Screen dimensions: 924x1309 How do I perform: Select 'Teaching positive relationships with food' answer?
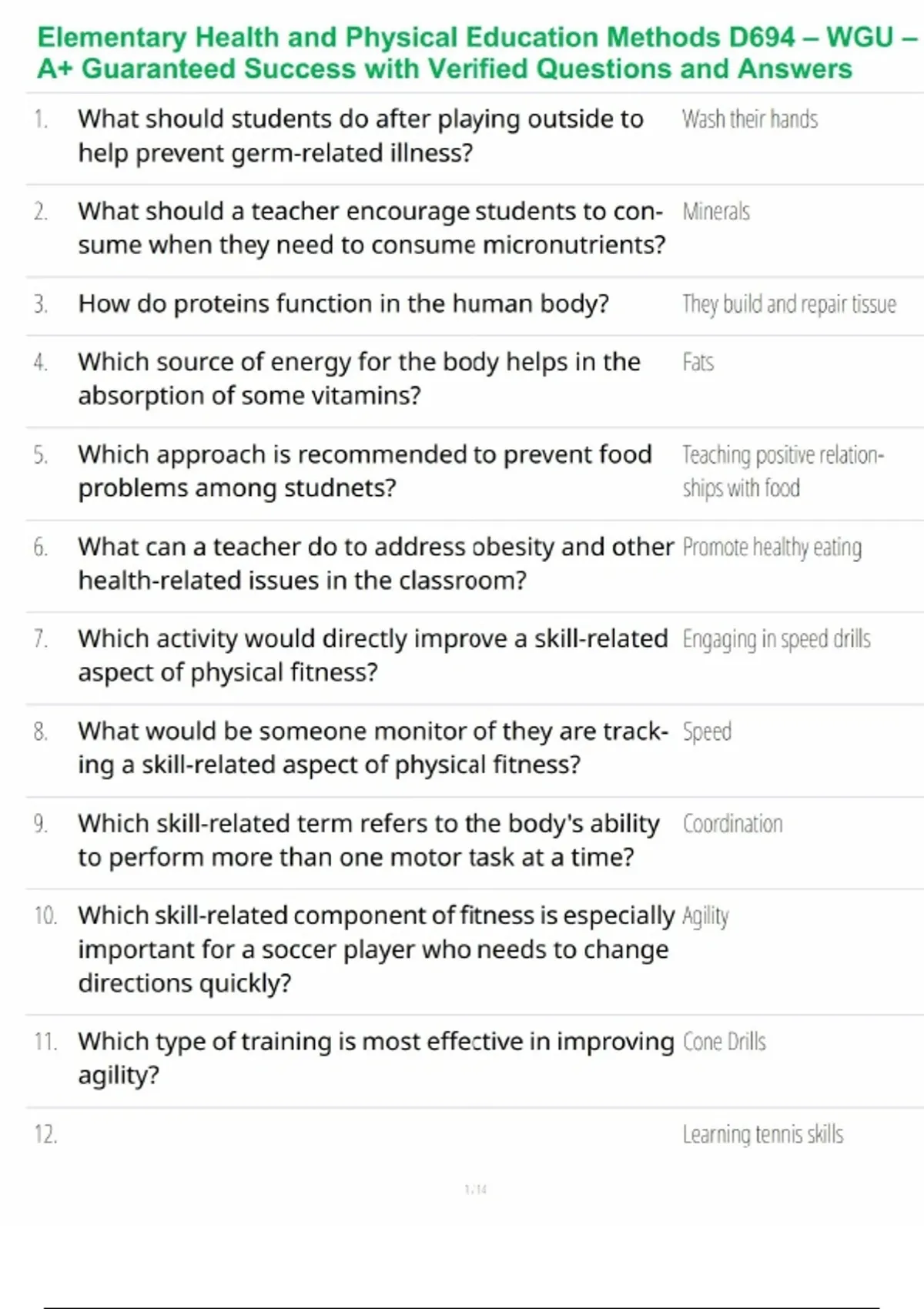tap(782, 470)
